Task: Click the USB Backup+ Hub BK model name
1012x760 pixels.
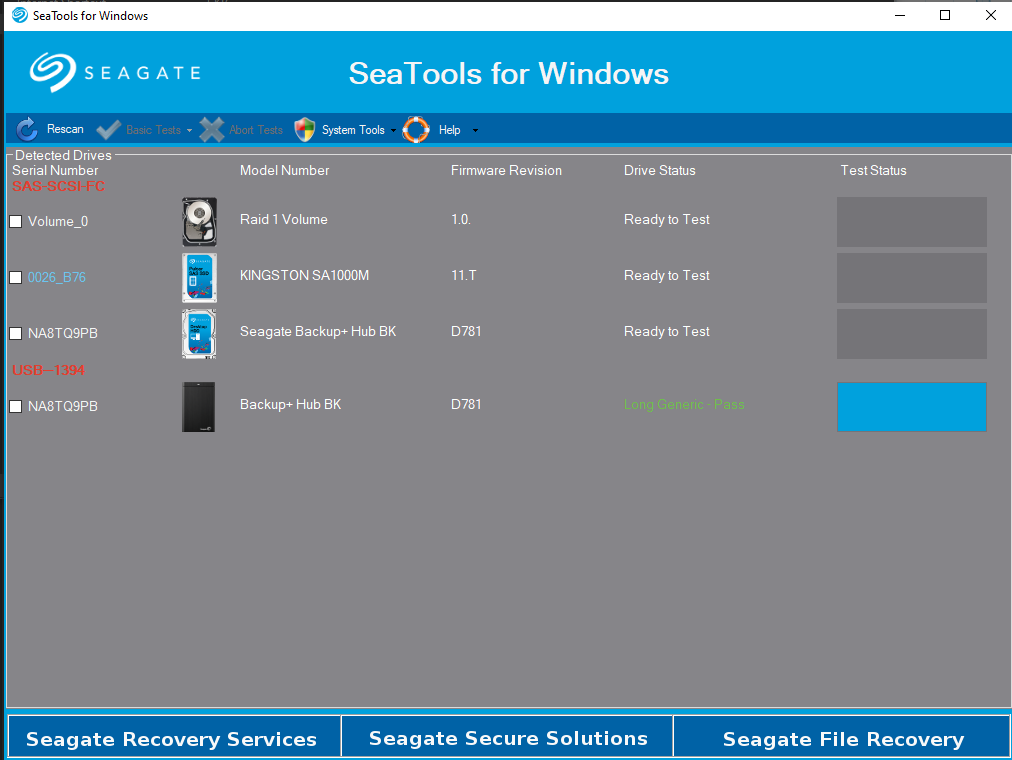Action: [x=290, y=405]
